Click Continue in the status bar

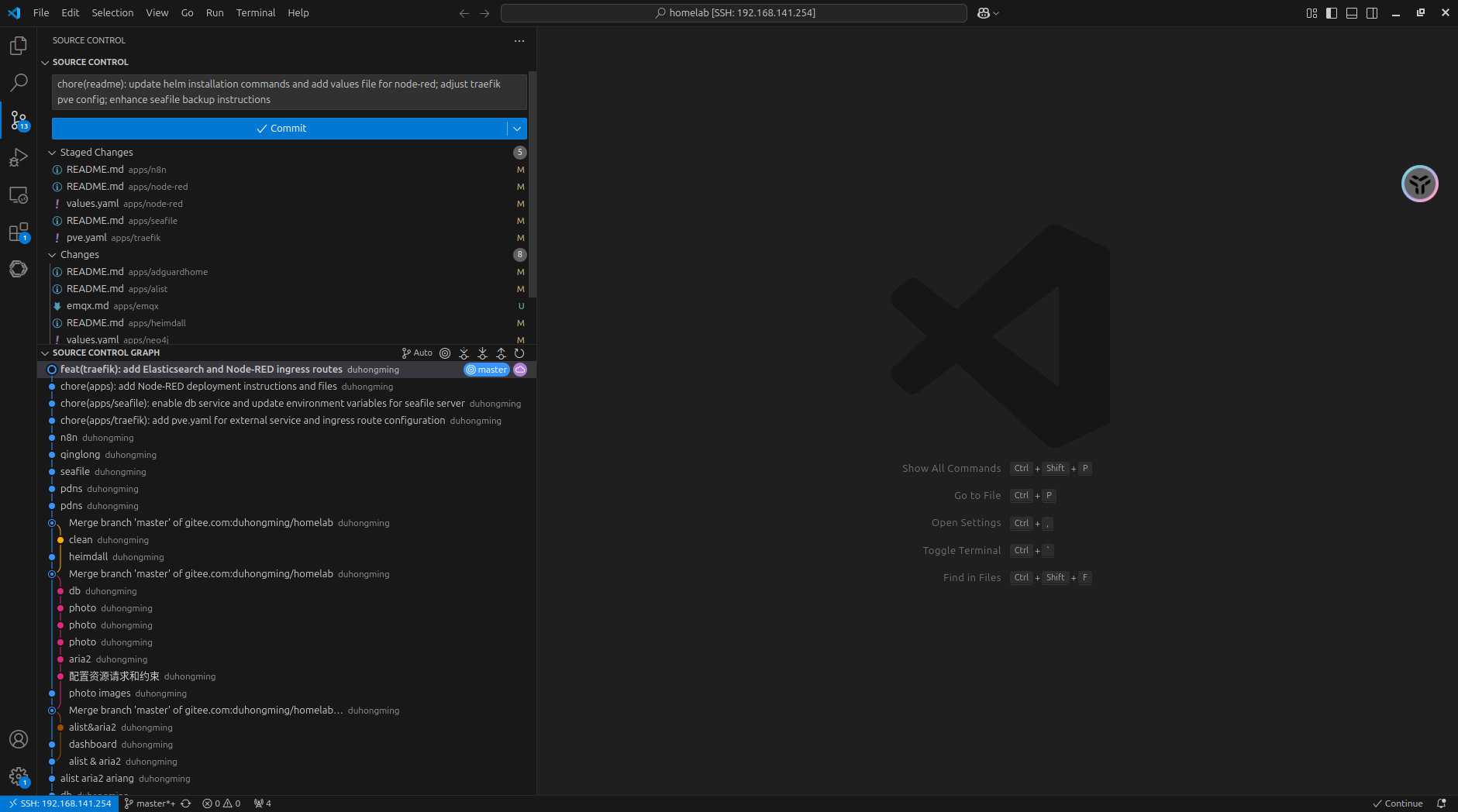click(x=1398, y=803)
